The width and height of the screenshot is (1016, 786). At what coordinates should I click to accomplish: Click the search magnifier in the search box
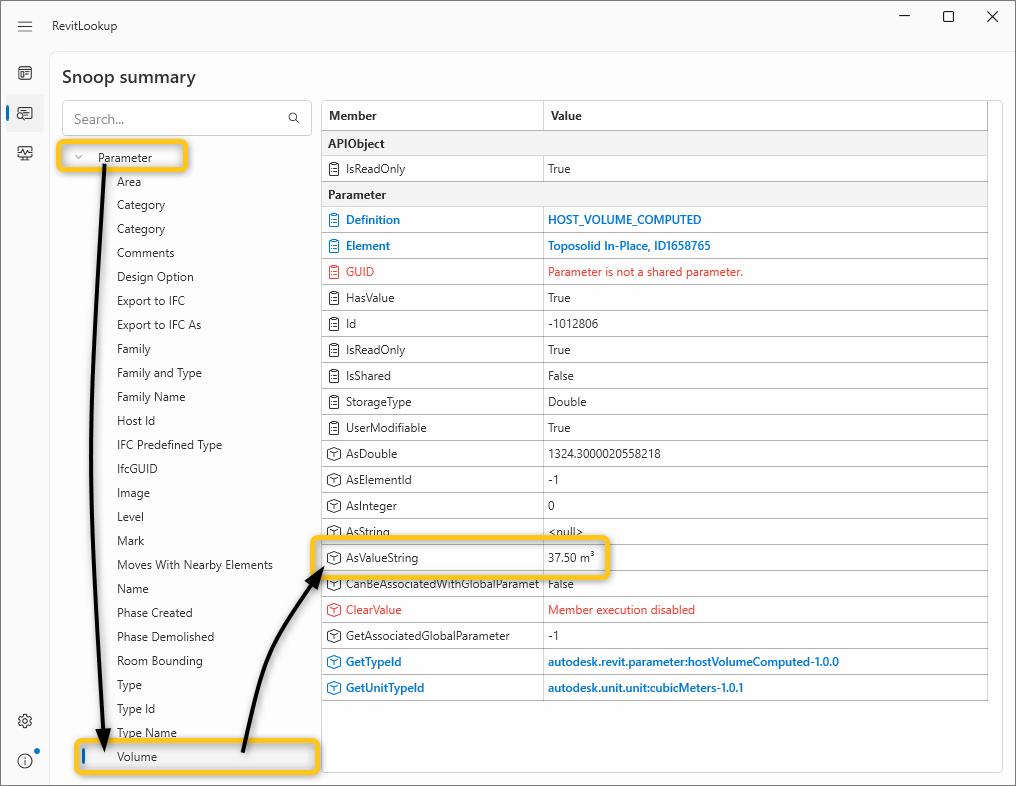(293, 118)
